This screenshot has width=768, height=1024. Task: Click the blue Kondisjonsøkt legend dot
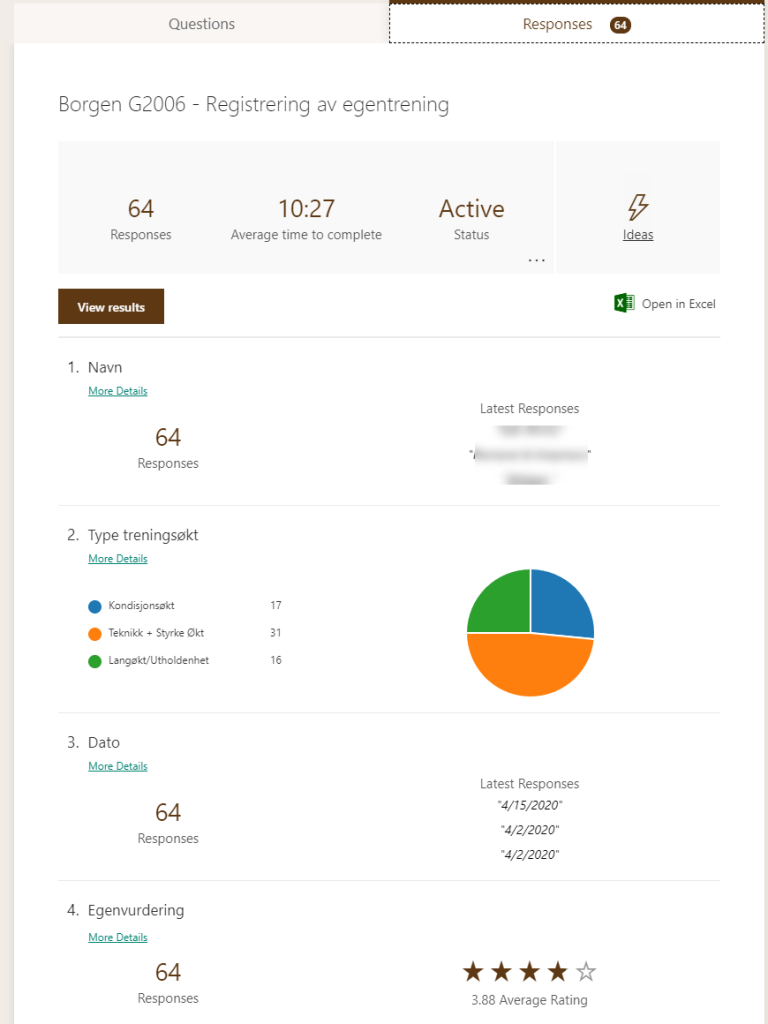[x=95, y=606]
